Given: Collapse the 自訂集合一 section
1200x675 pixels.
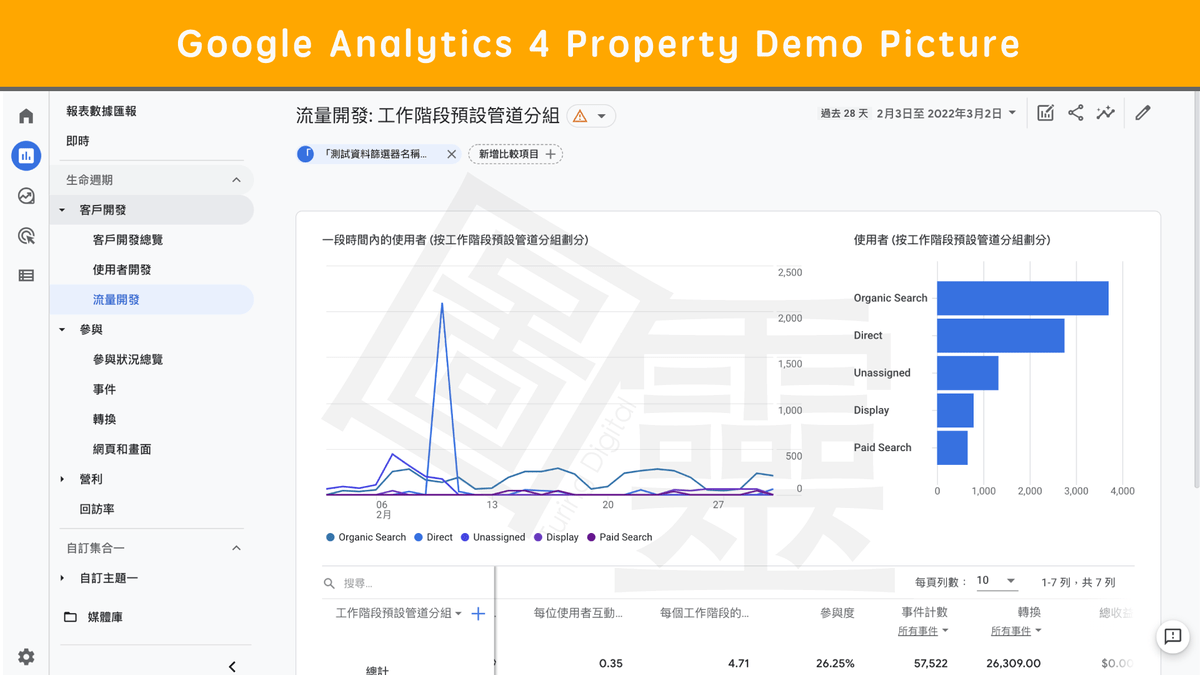Looking at the screenshot, I should click(x=237, y=548).
